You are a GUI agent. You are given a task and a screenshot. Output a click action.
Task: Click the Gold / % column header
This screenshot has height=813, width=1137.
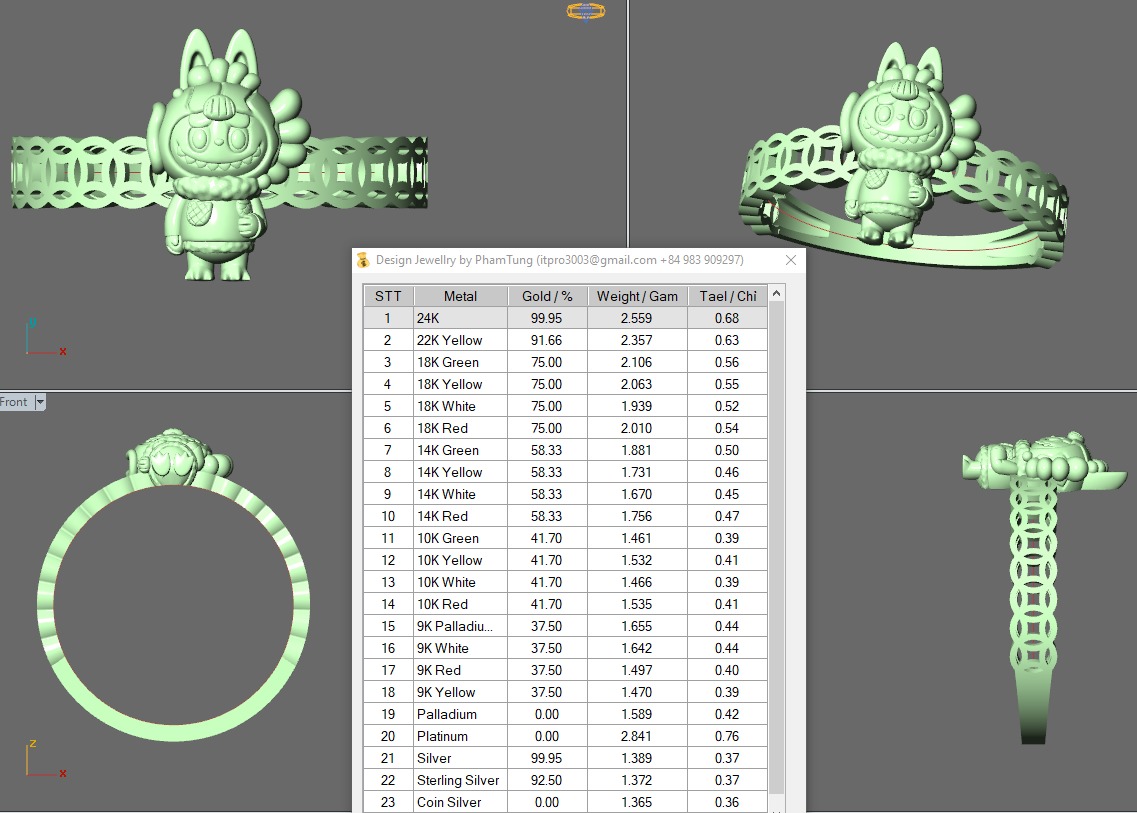point(547,296)
